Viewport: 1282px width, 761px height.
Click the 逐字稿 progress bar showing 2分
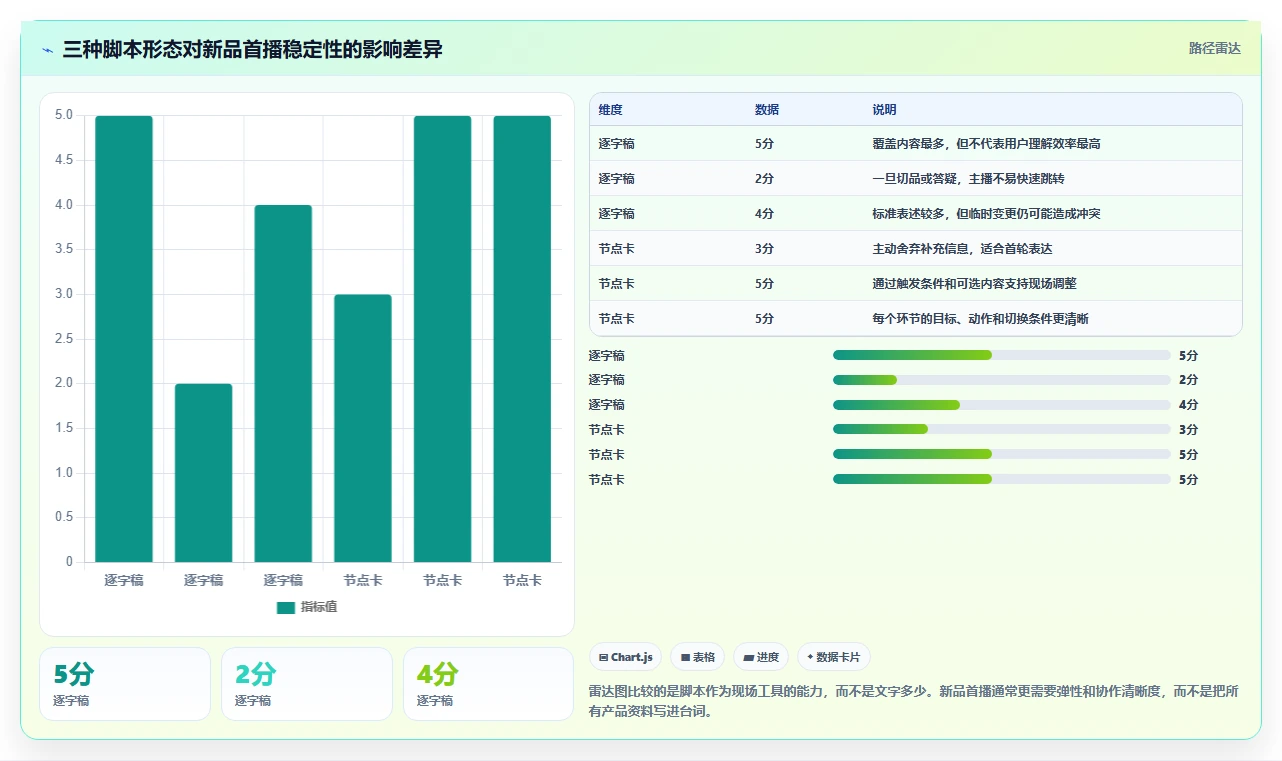(1001, 380)
